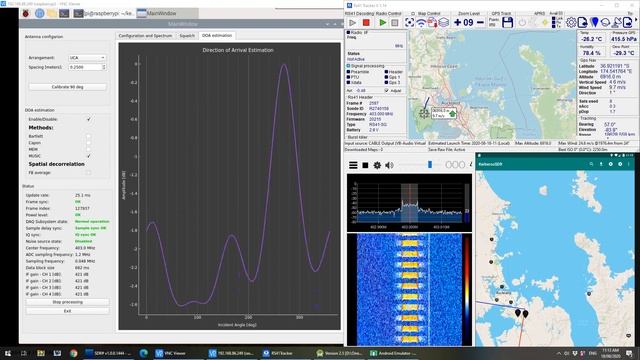Viewport: 640px width, 360px height.
Task: Open RS41 Tracker settings gear icon
Action: 571,22
